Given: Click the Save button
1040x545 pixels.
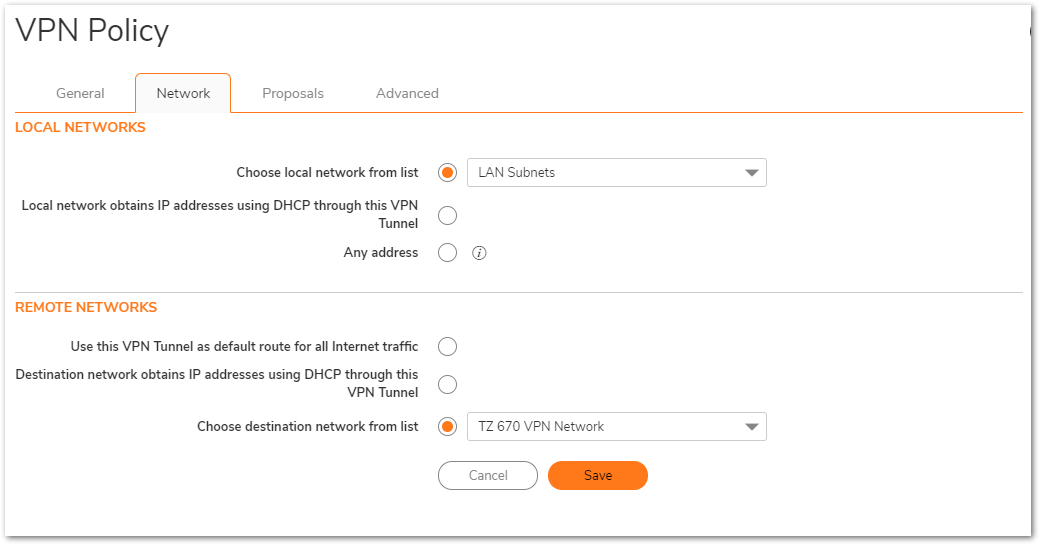Looking at the screenshot, I should [x=598, y=475].
